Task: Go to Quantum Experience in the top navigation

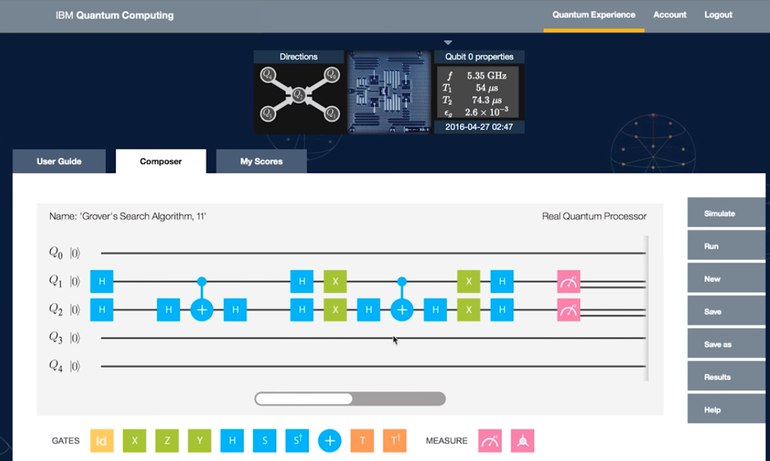Action: click(594, 15)
